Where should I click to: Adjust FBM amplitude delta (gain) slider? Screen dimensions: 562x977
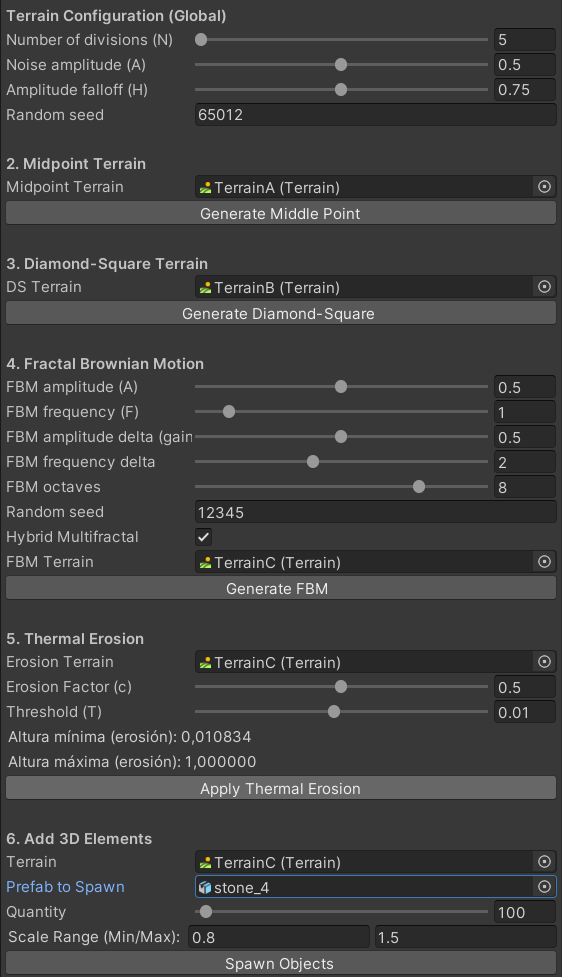point(341,437)
